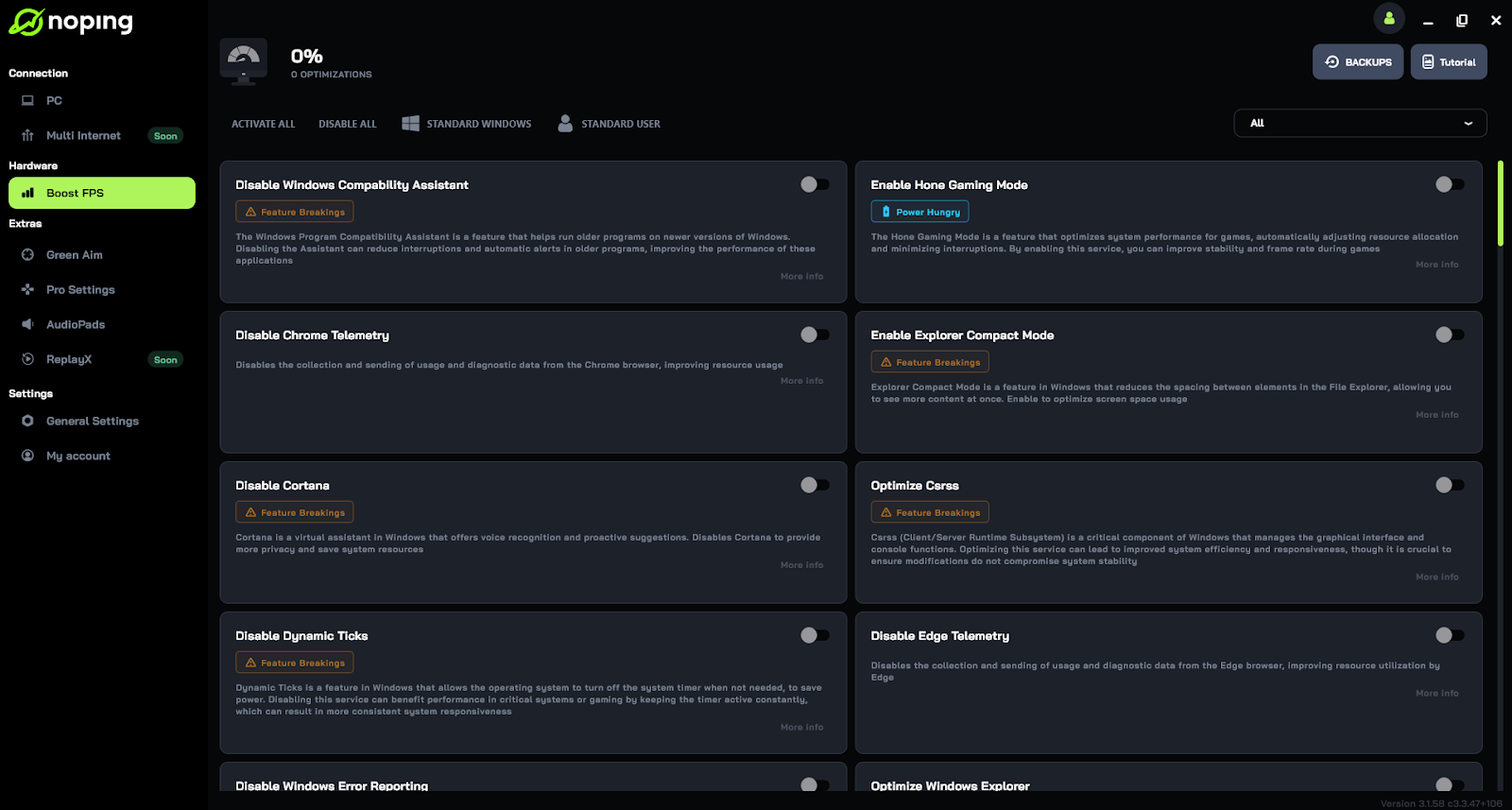1512x810 pixels.
Task: Click the BACKUPS button
Action: pyautogui.click(x=1358, y=61)
